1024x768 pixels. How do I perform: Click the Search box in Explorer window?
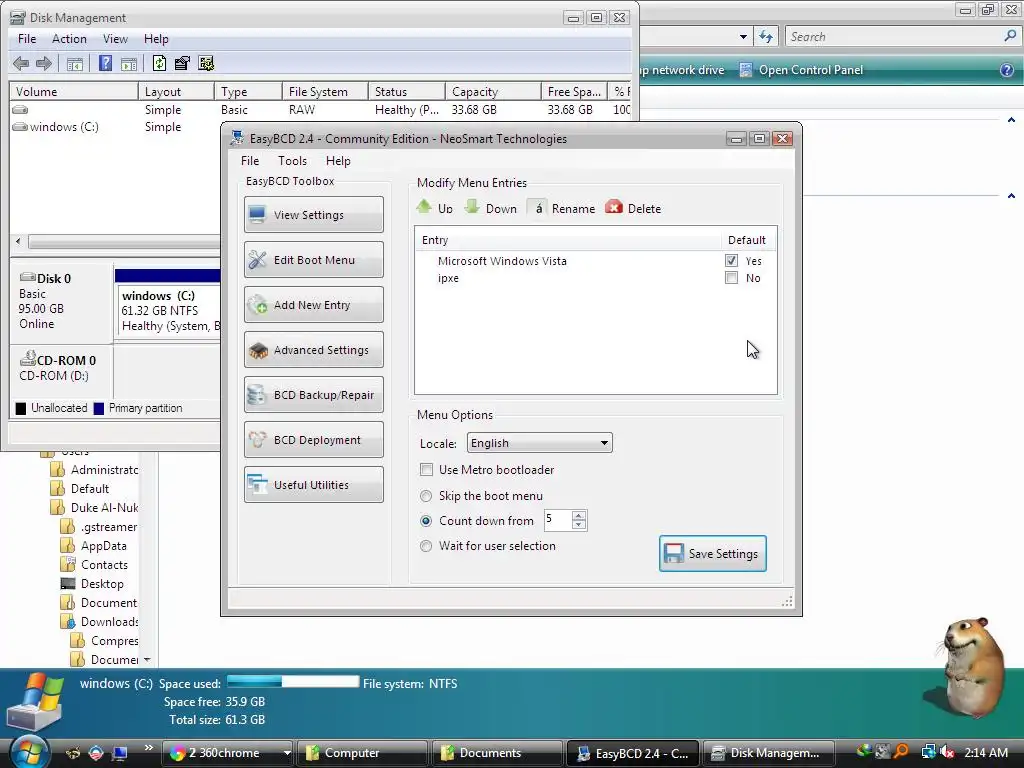(x=902, y=37)
